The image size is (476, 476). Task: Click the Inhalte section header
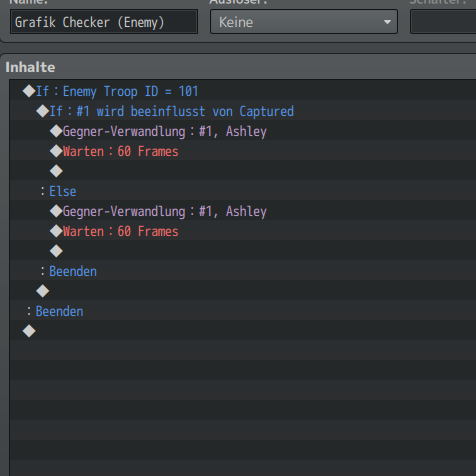click(30, 67)
